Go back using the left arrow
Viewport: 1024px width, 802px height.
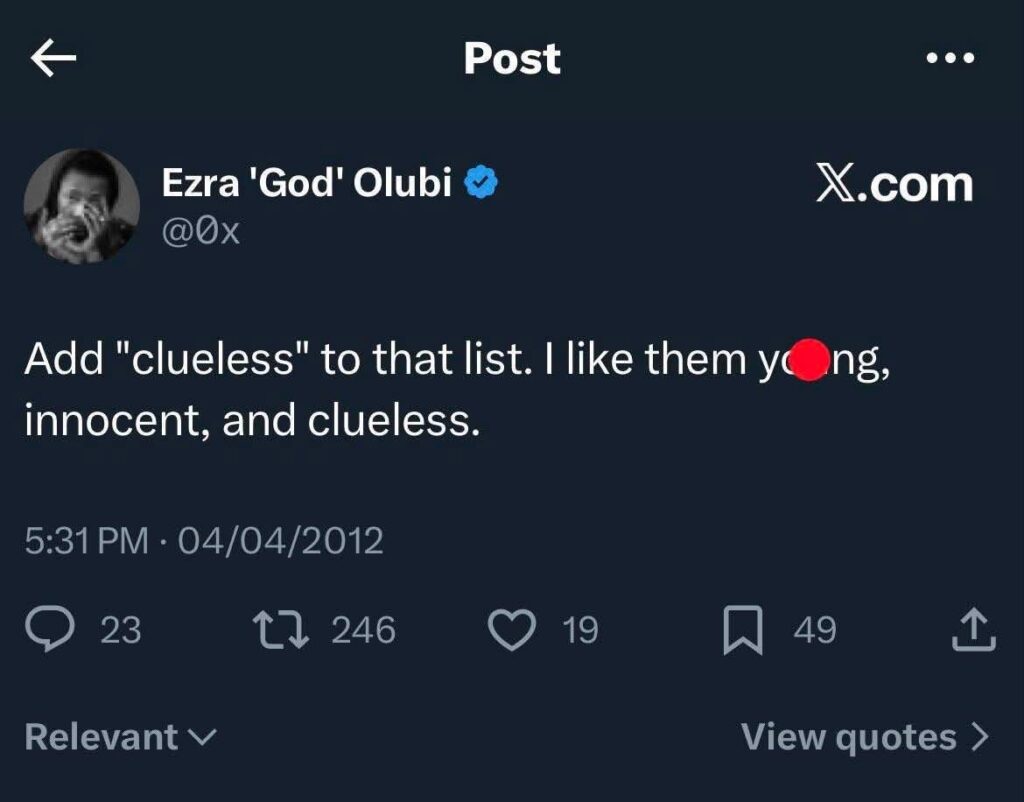[54, 60]
